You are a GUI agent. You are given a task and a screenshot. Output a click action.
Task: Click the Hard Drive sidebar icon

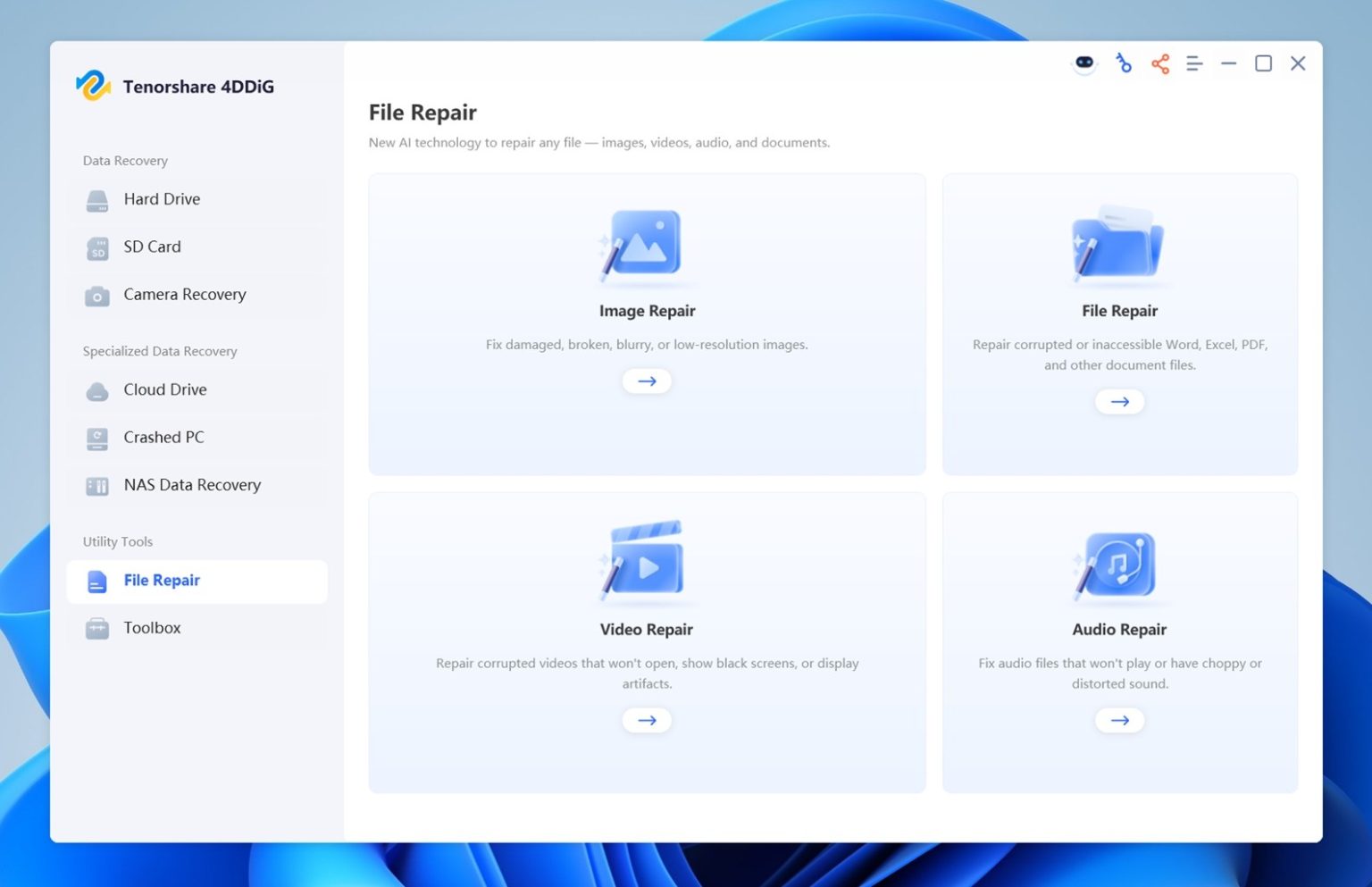tap(97, 200)
